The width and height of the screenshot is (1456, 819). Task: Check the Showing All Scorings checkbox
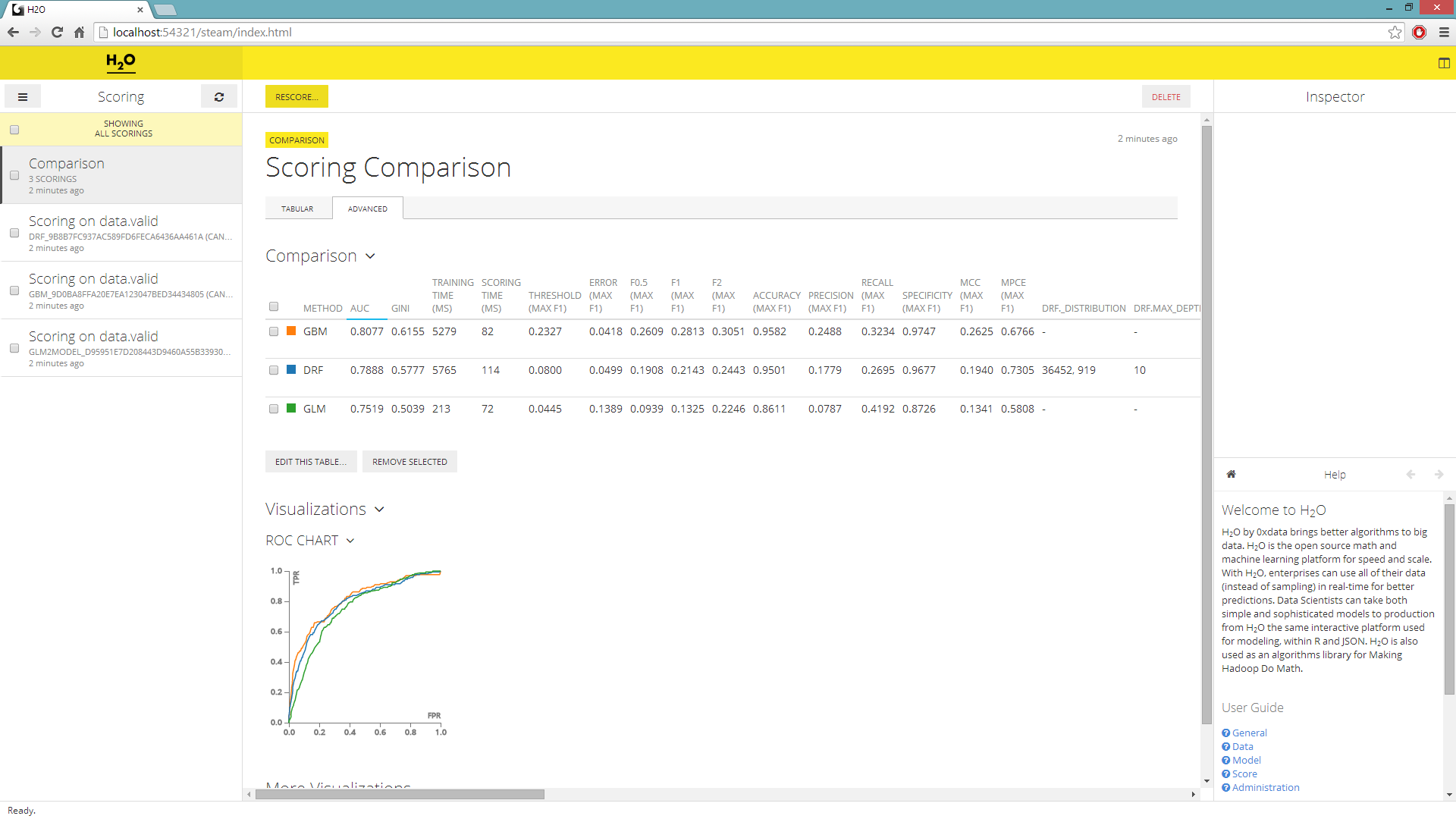pos(14,130)
